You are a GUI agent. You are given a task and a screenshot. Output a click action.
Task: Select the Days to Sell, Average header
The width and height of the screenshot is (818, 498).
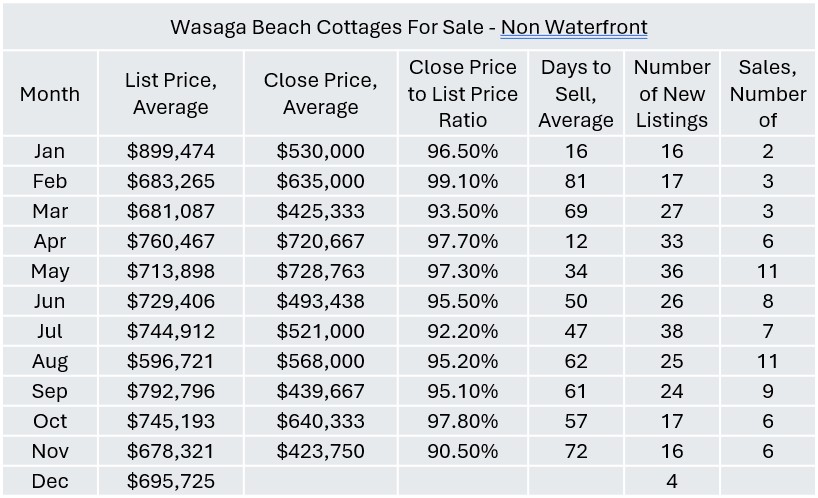(x=576, y=94)
